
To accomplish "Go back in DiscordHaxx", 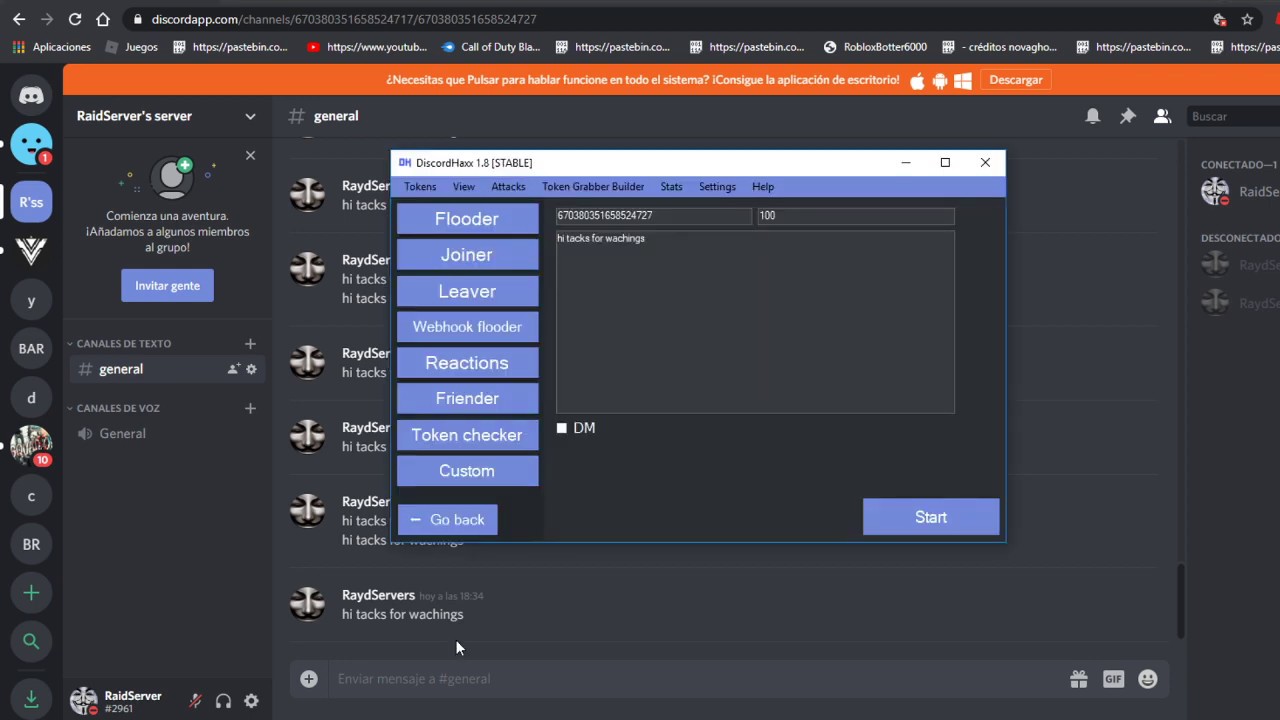I will click(x=447, y=520).
